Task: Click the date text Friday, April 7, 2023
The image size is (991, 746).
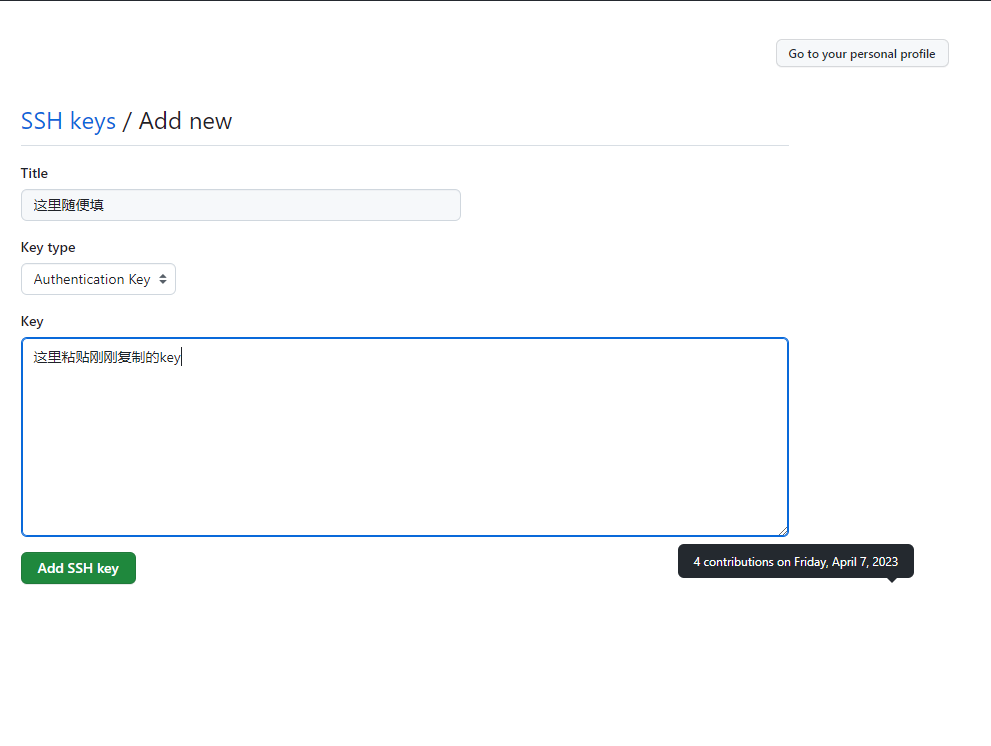Action: [846, 562]
